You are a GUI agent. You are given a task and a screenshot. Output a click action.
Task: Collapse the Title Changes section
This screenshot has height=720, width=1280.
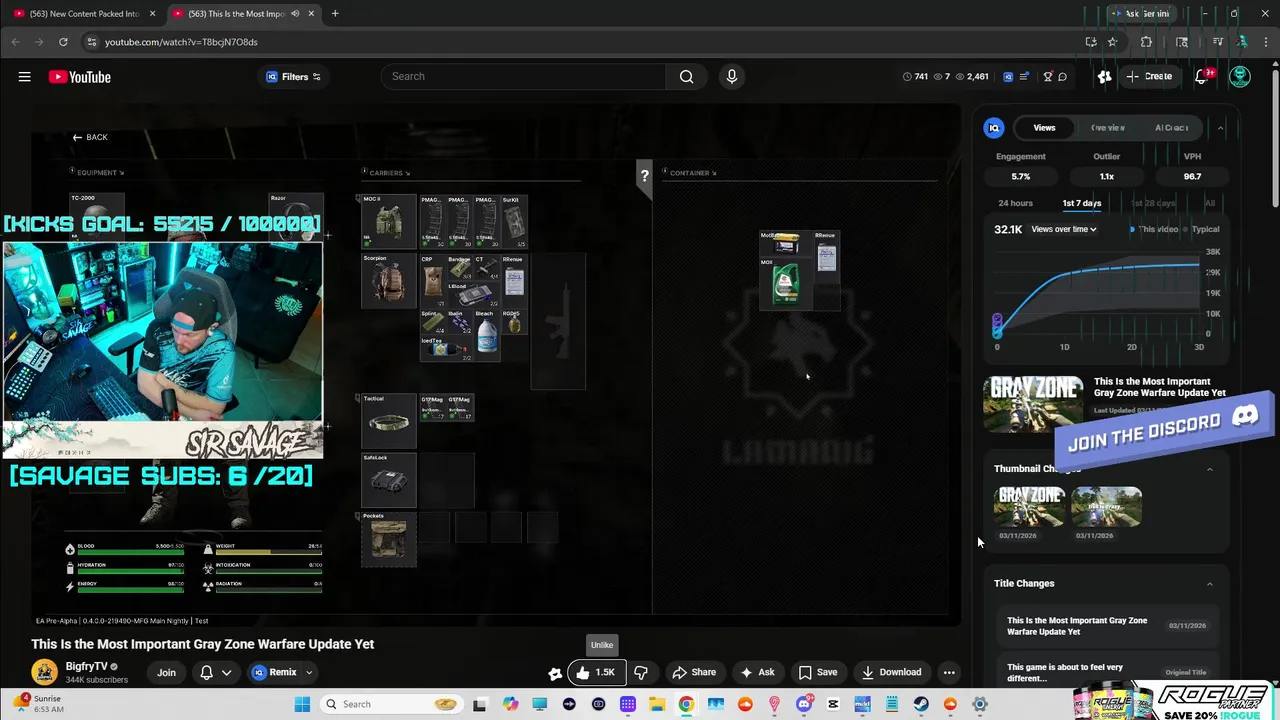coord(1210,584)
